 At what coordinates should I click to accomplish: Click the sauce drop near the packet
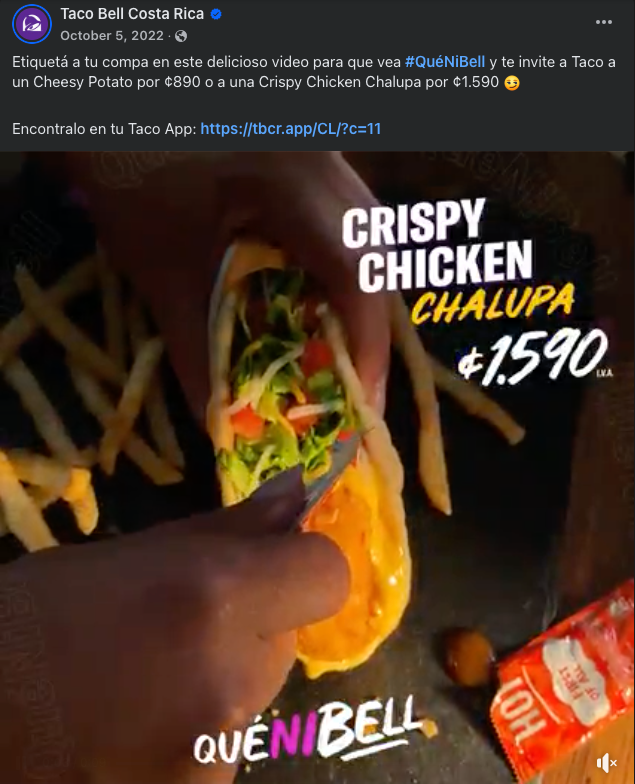(468, 656)
